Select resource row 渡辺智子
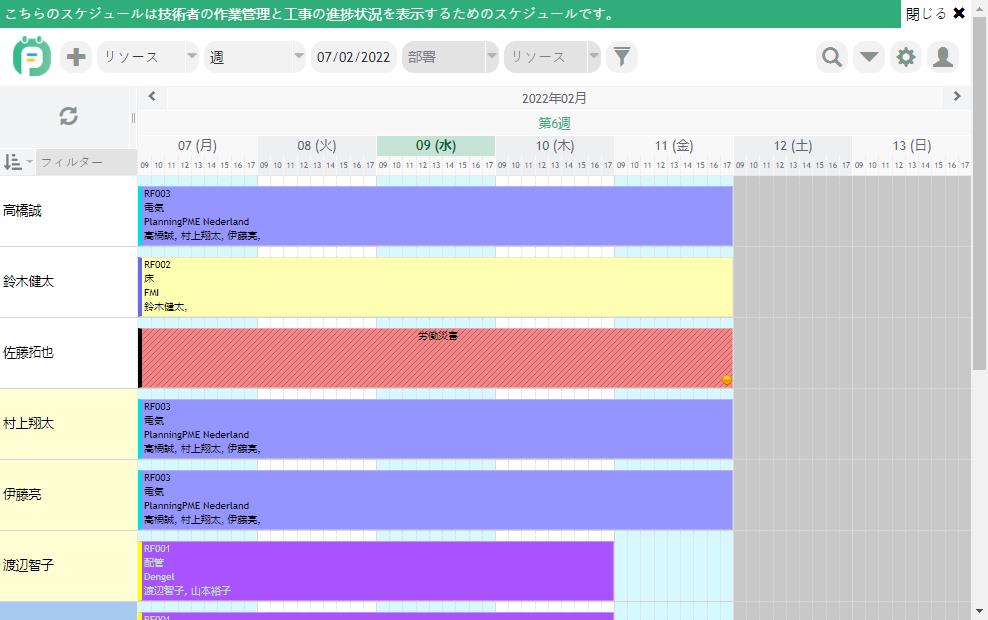This screenshot has height=620, width=988. coord(69,566)
